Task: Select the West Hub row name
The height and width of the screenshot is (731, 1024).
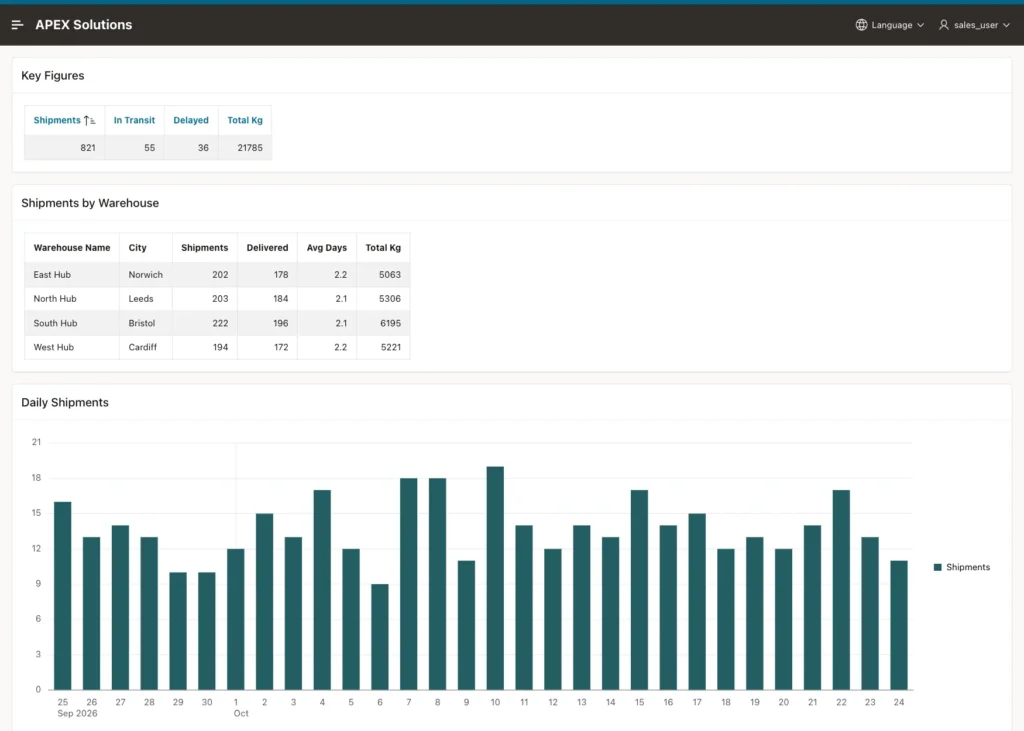Action: 54,347
